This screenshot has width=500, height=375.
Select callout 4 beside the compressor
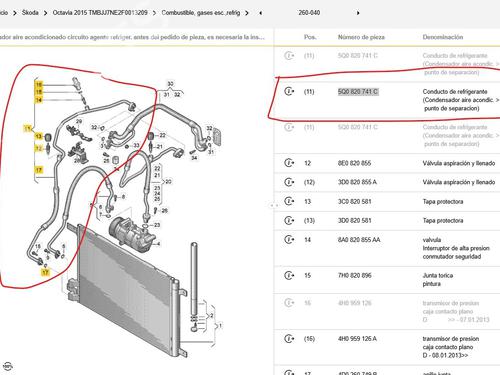pos(158,244)
